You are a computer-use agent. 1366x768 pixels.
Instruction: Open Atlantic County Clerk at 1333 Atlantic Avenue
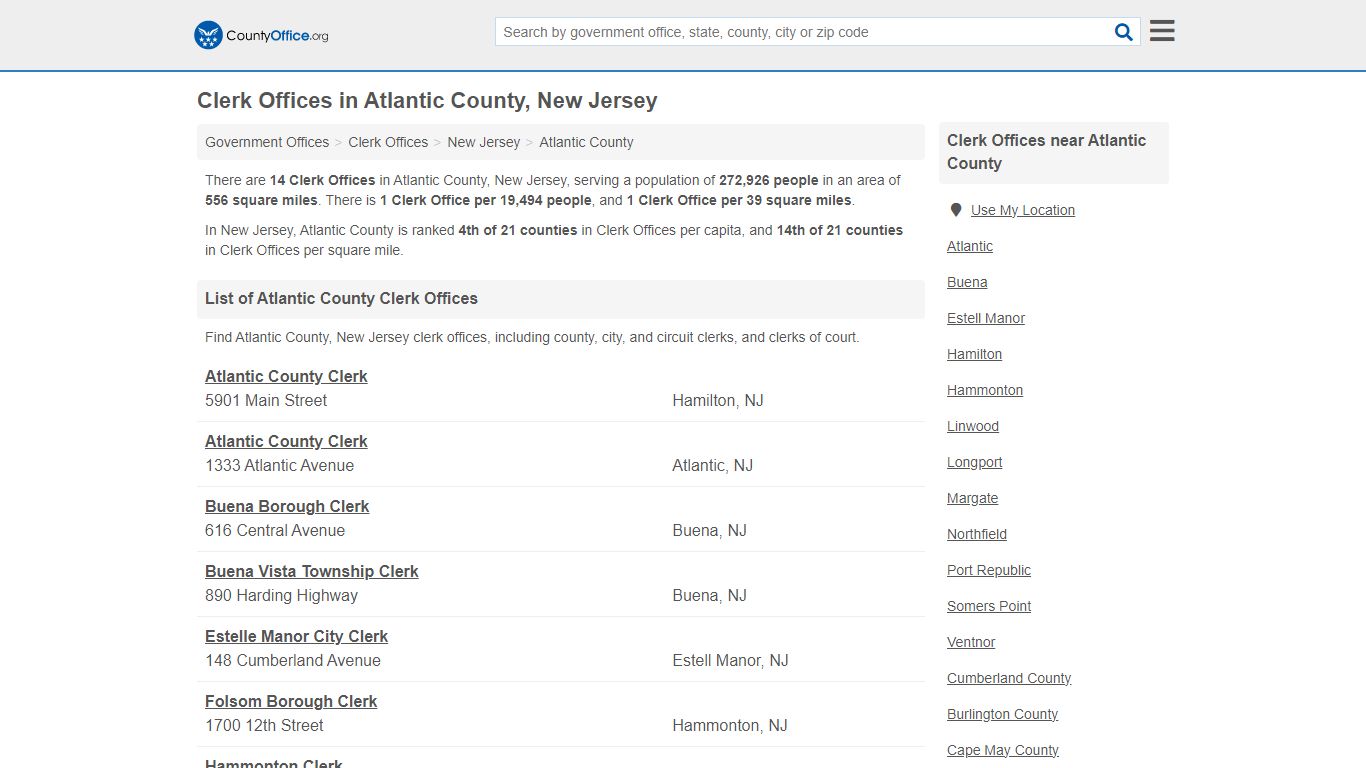coord(286,441)
